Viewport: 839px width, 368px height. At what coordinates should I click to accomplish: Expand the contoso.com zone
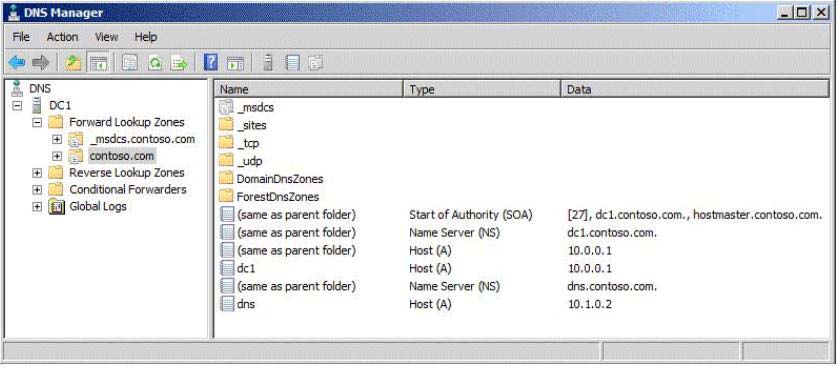click(x=57, y=157)
